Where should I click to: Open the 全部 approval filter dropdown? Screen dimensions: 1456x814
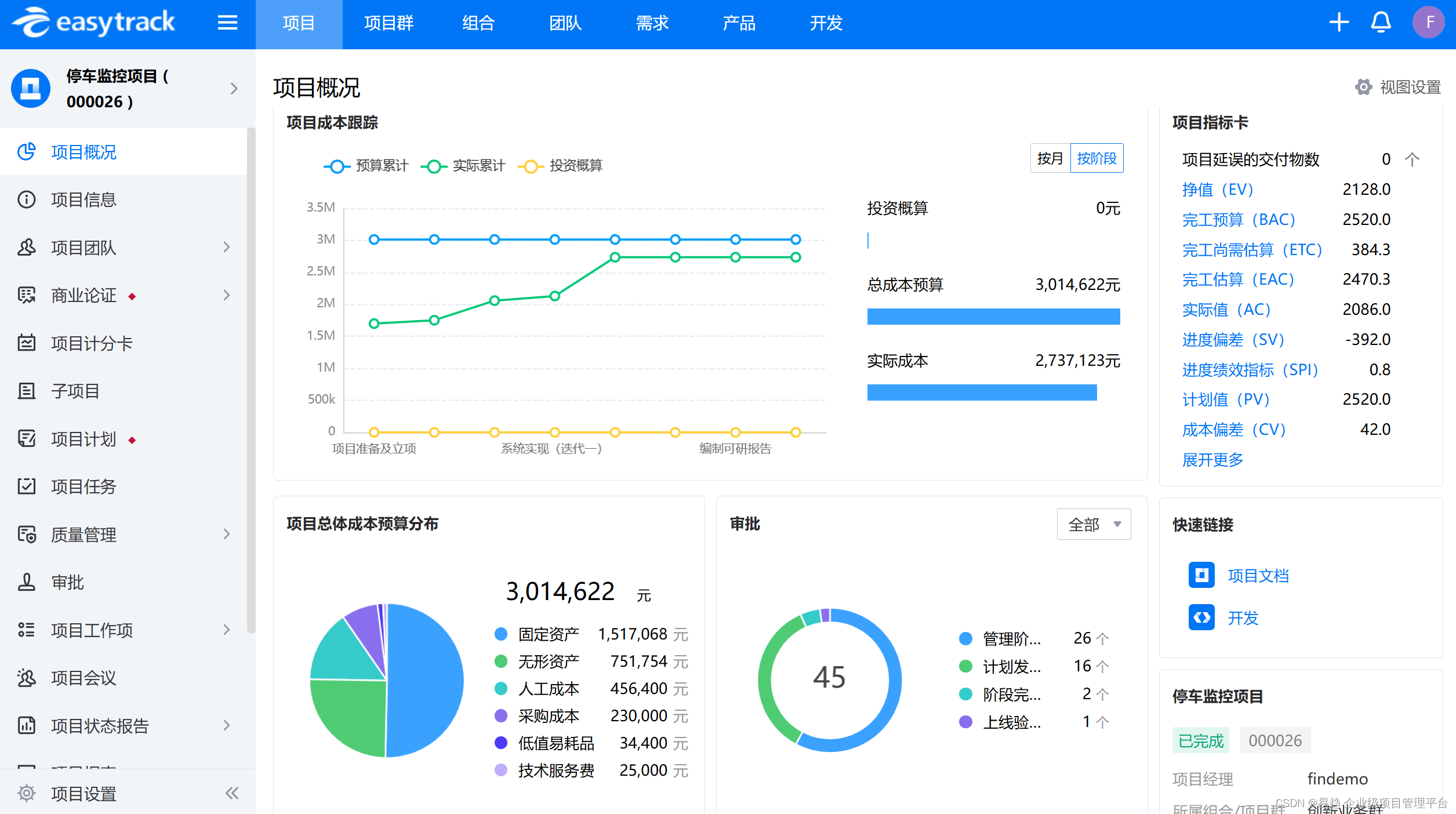coord(1094,525)
